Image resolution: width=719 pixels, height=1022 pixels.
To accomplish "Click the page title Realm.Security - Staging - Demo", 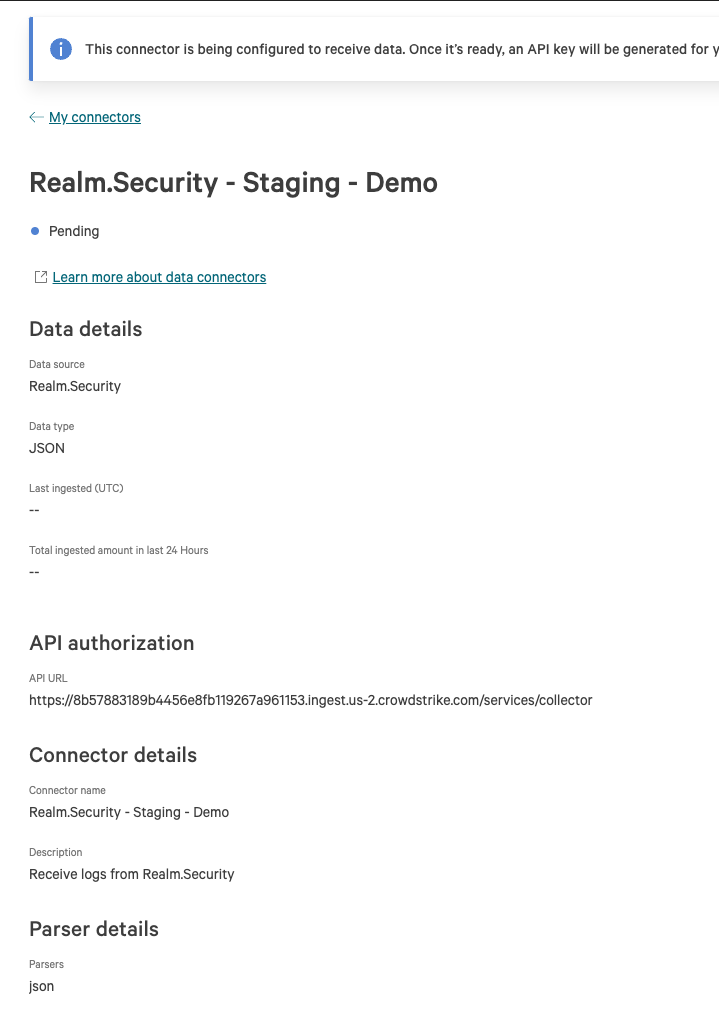I will [x=233, y=182].
